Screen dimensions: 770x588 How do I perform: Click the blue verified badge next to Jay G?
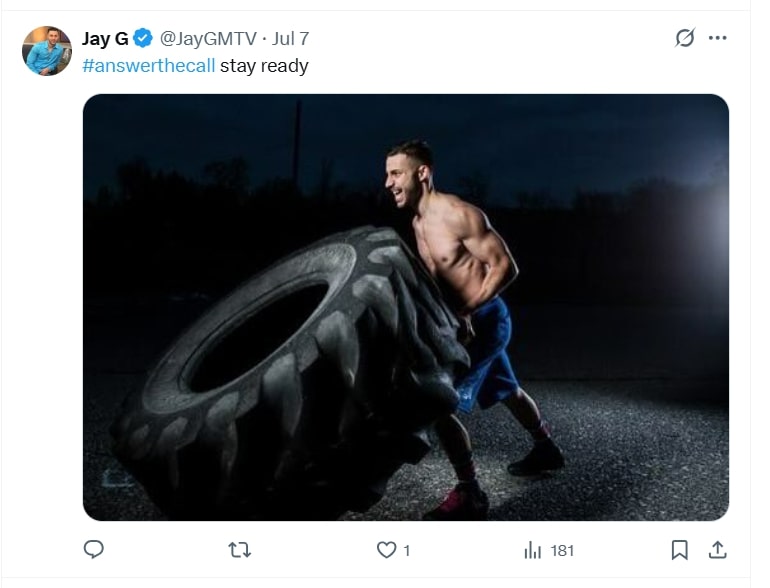click(143, 38)
